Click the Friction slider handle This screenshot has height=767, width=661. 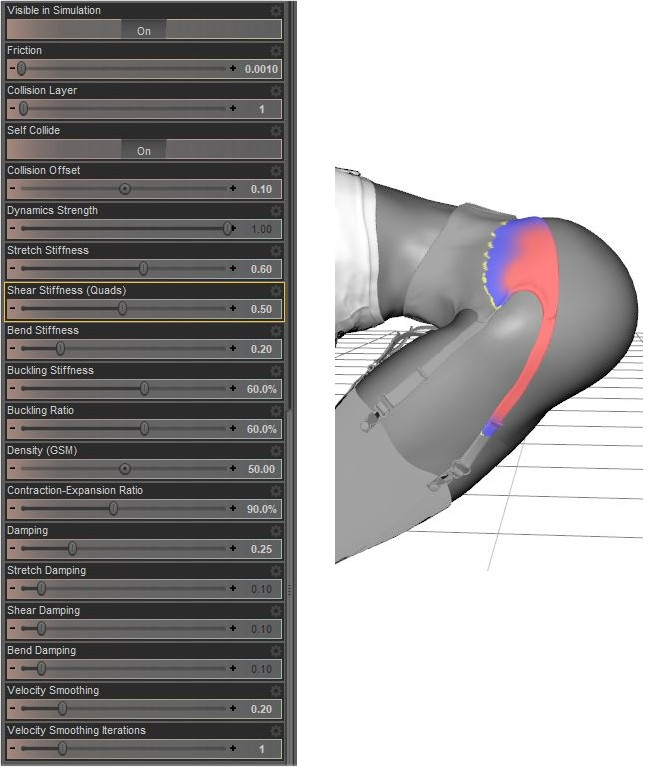click(x=22, y=68)
